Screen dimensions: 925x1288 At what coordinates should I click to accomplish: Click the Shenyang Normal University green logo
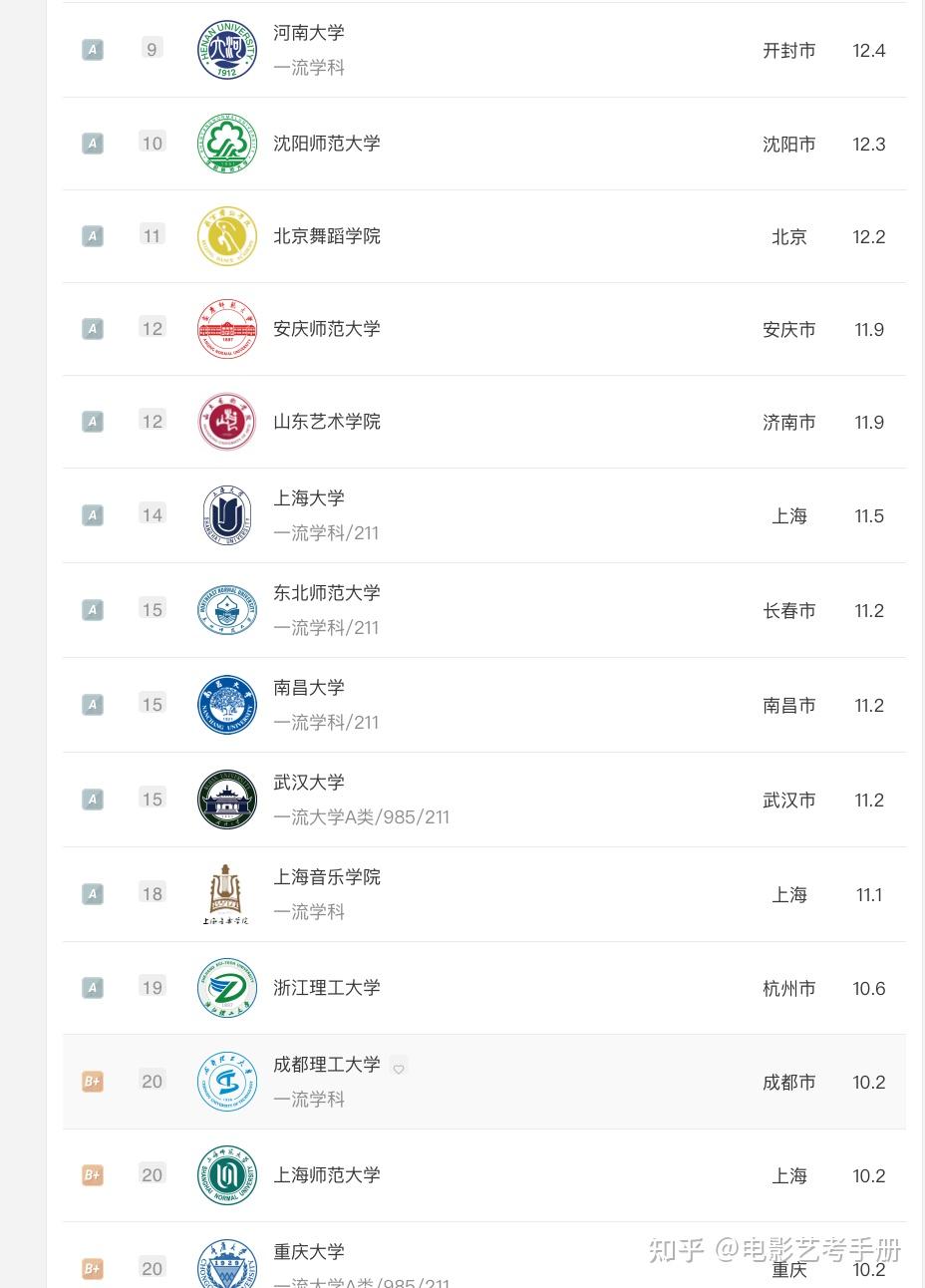pos(227,144)
